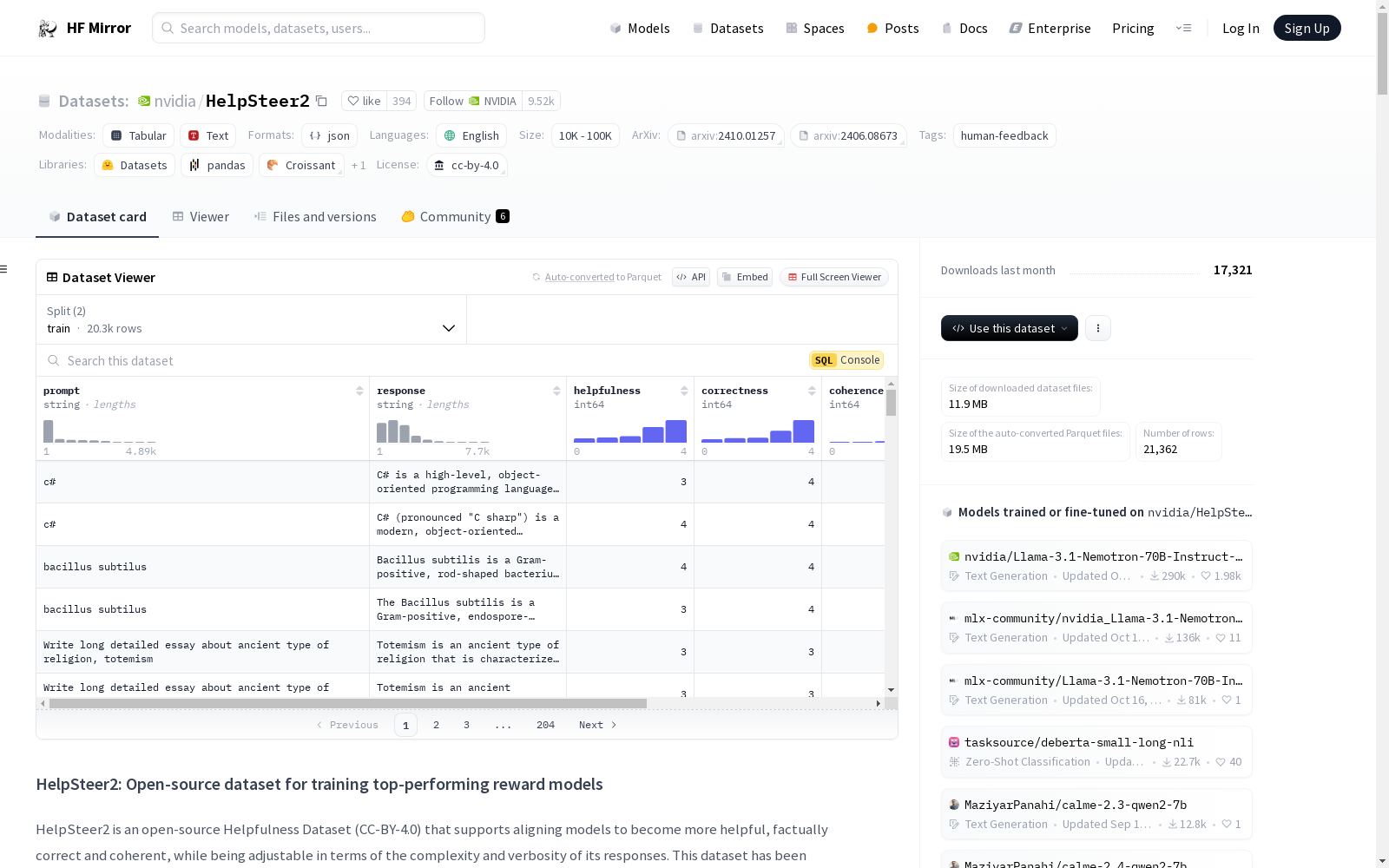The height and width of the screenshot is (868, 1389).
Task: Open Datasets in the top navigation
Action: click(727, 28)
